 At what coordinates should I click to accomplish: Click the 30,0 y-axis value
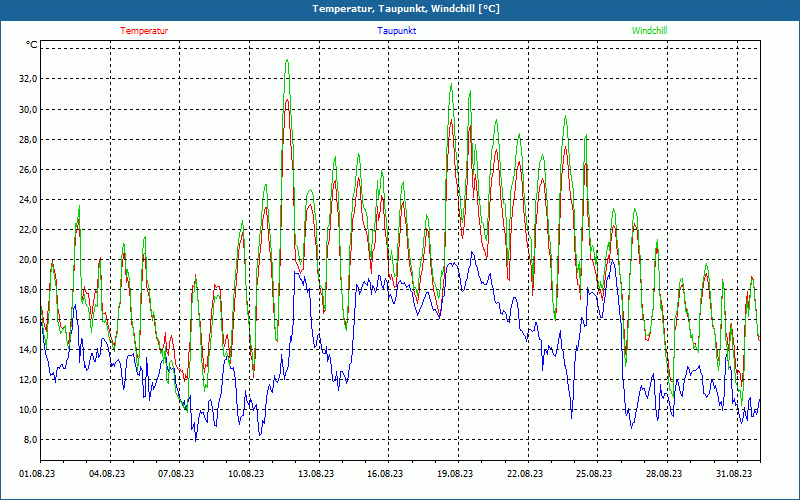coord(28,109)
